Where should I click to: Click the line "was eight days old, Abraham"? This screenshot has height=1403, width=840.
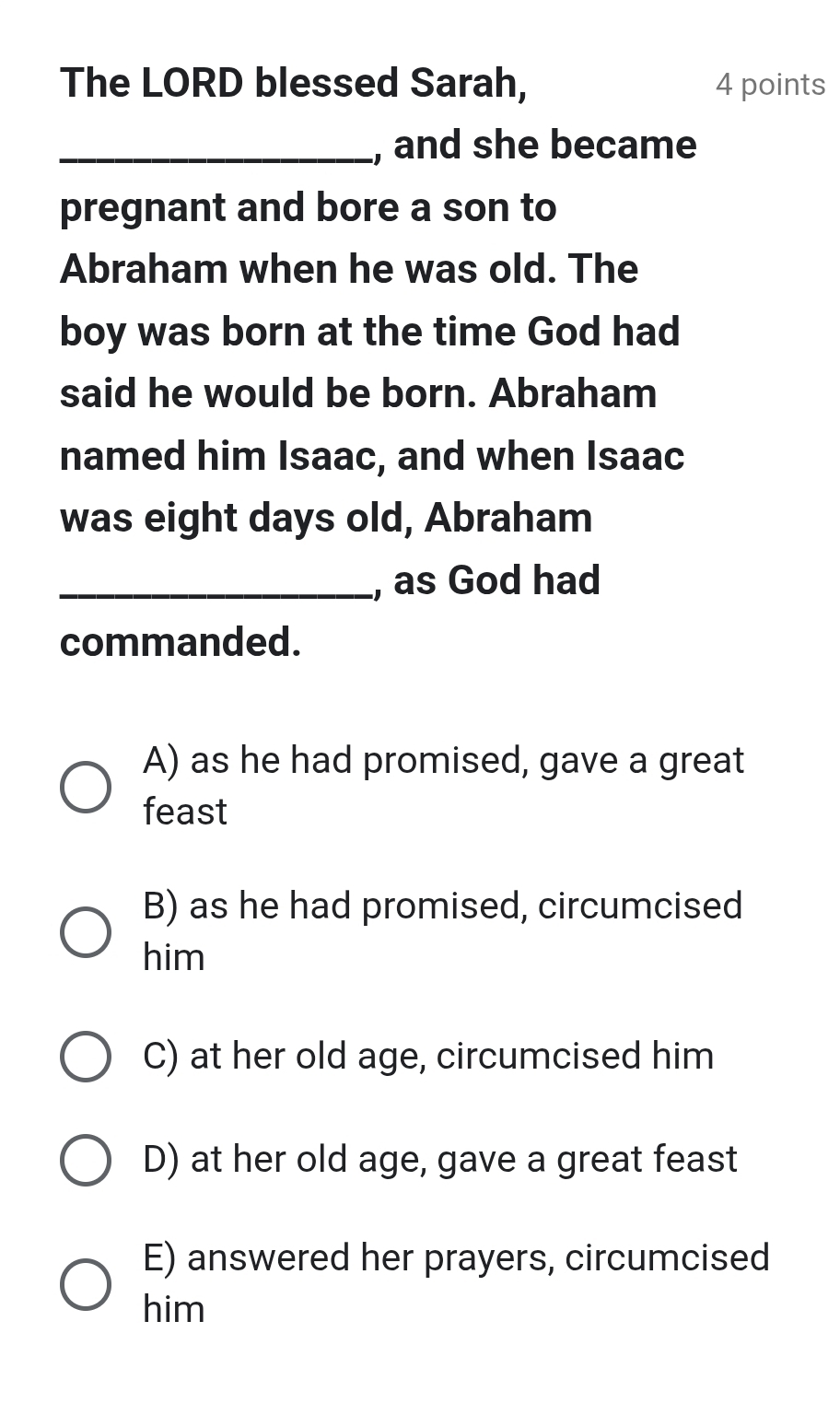[x=326, y=518]
